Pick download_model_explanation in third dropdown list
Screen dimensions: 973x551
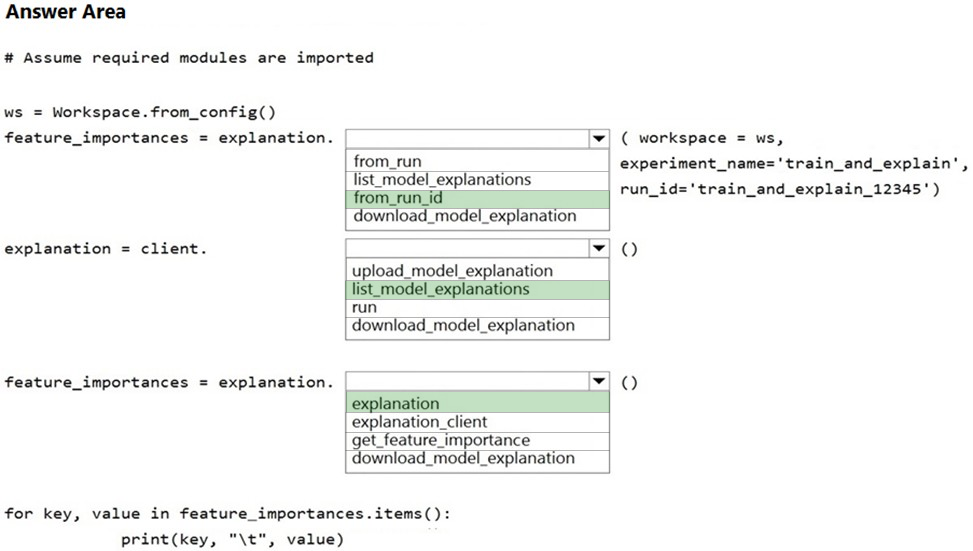(x=477, y=459)
